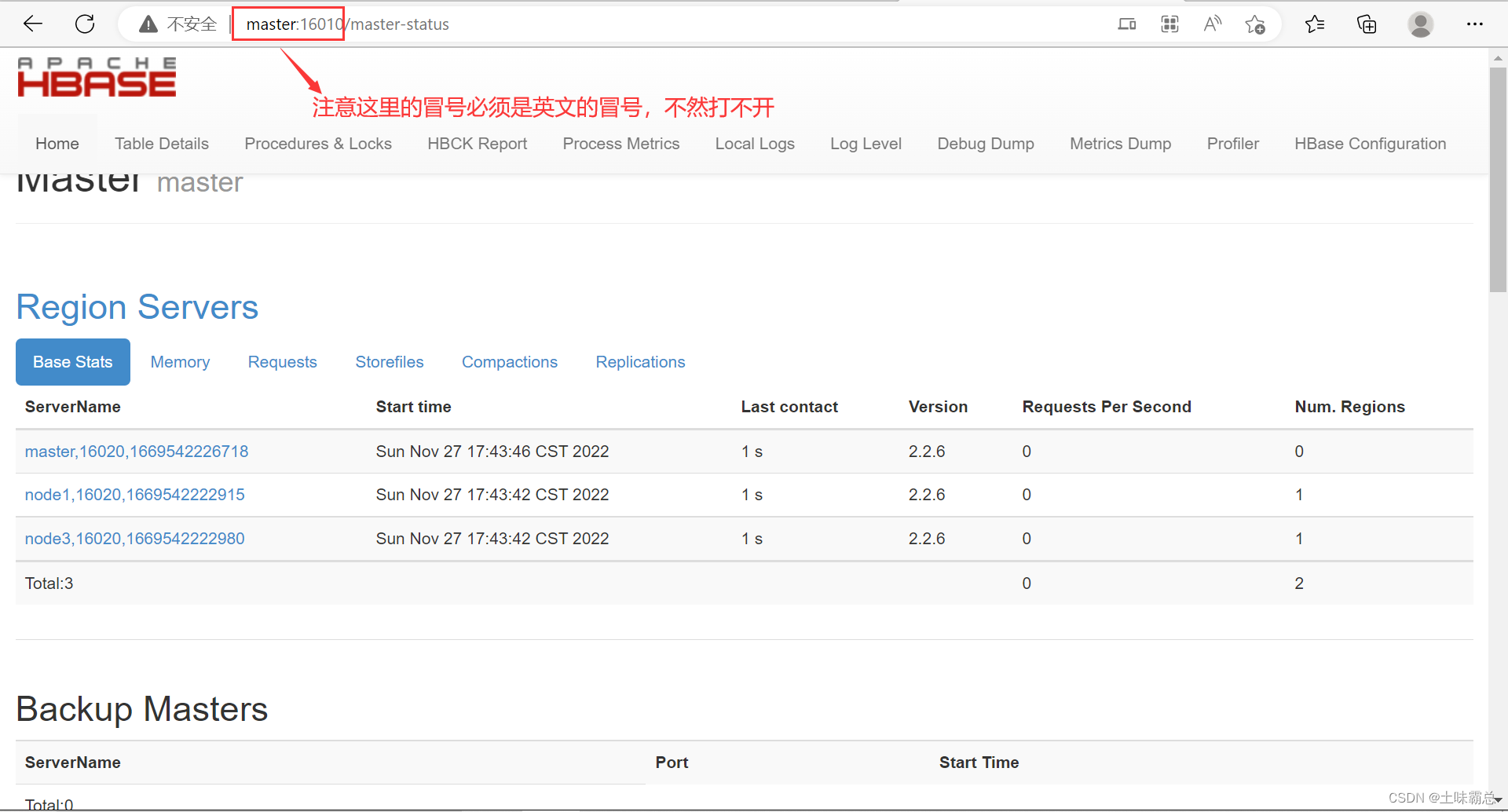This screenshot has height=812, width=1508.
Task: Click the Apache HBase logo
Action: pos(96,76)
